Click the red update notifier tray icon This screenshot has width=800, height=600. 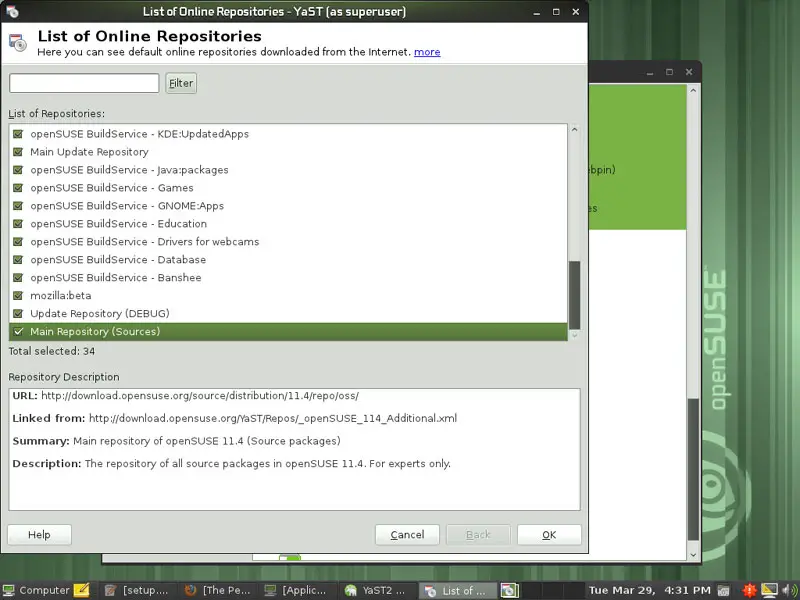[x=749, y=590]
